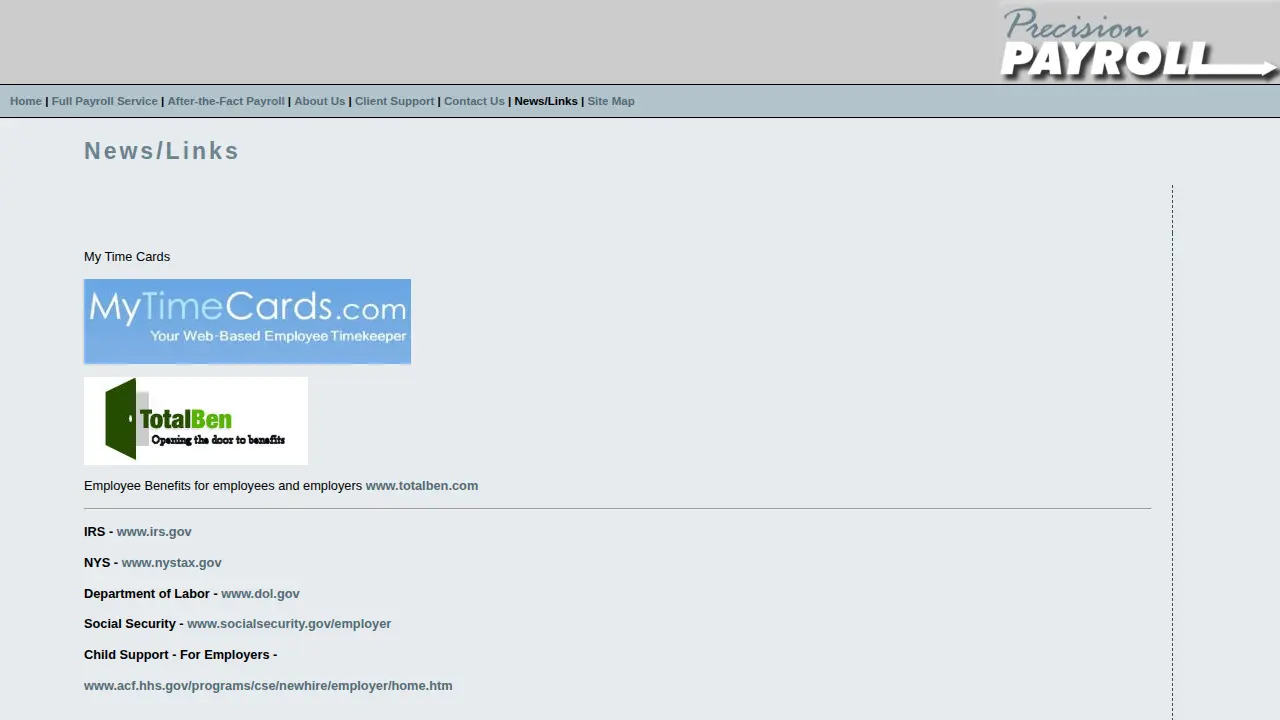The width and height of the screenshot is (1280, 720).
Task: Select the News/Links menu item
Action: coord(546,101)
